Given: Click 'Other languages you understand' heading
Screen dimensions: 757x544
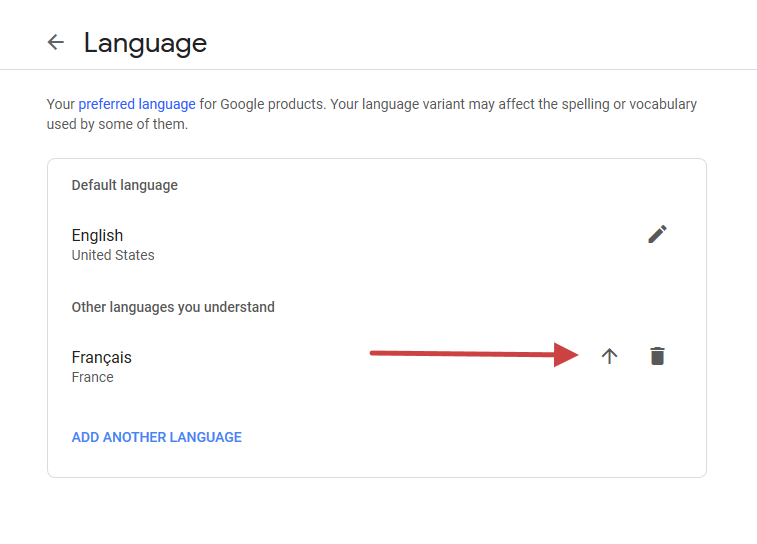Looking at the screenshot, I should (173, 307).
